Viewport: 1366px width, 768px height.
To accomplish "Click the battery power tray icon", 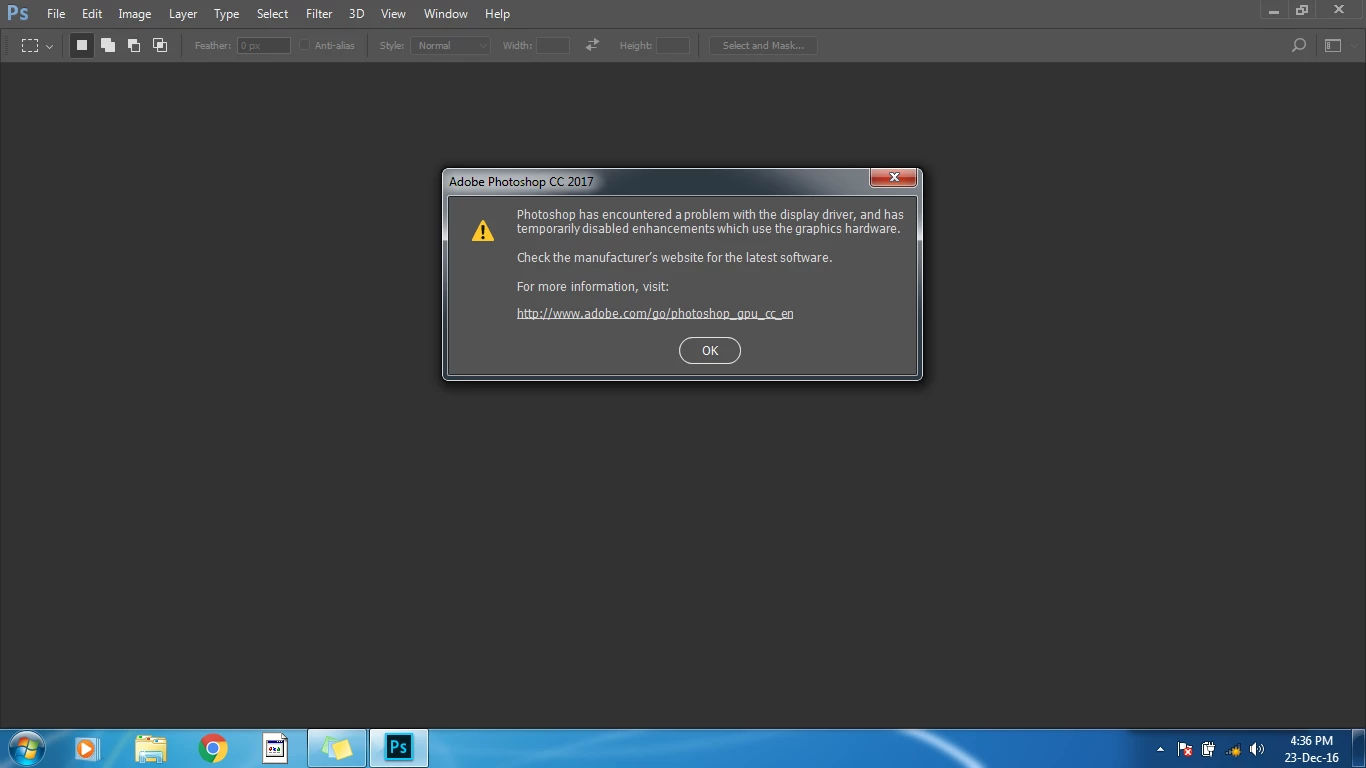I will pos(1208,749).
